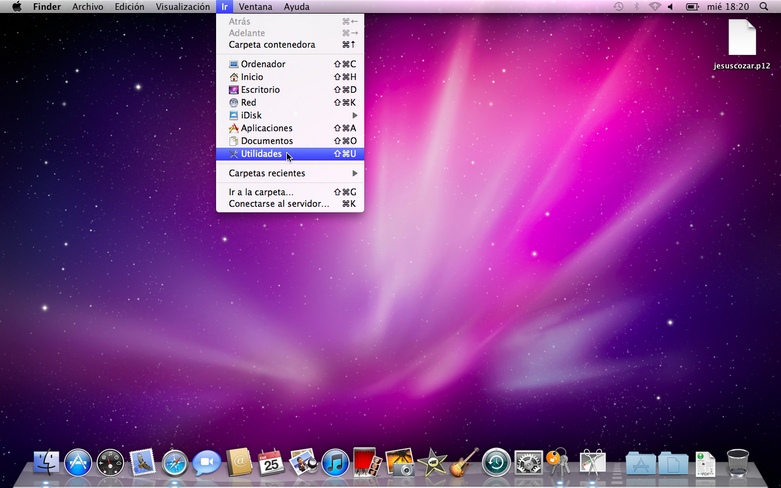
Task: Launch iMovie star icon in the Dock
Action: pos(432,463)
